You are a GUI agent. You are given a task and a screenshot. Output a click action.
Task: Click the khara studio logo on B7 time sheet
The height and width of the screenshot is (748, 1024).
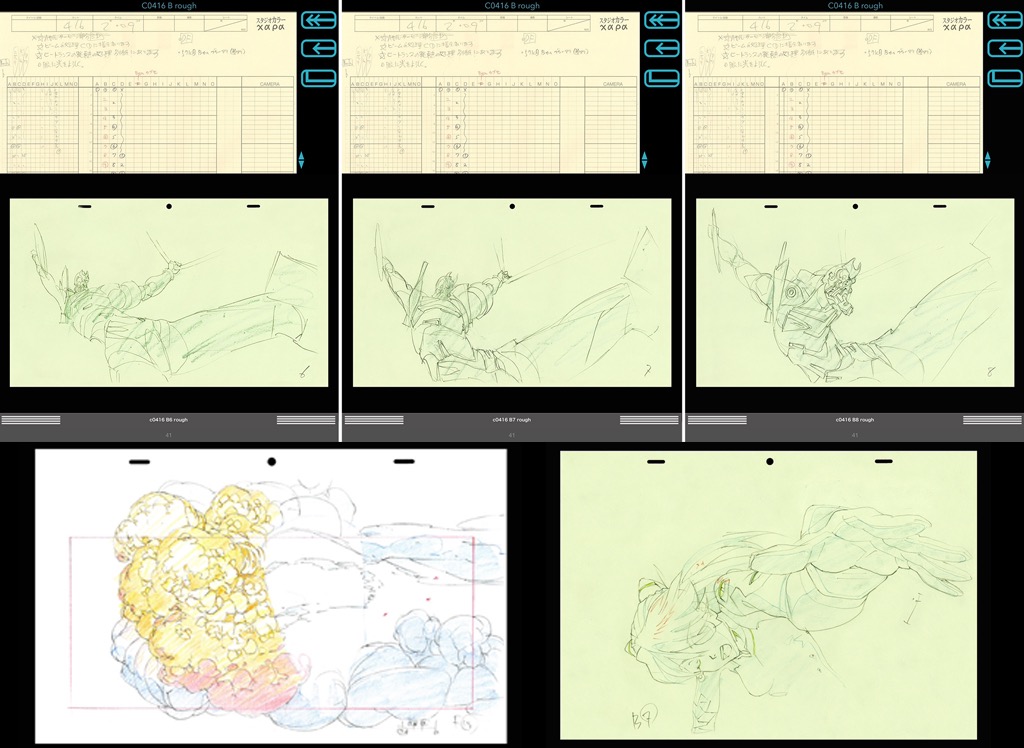click(614, 24)
